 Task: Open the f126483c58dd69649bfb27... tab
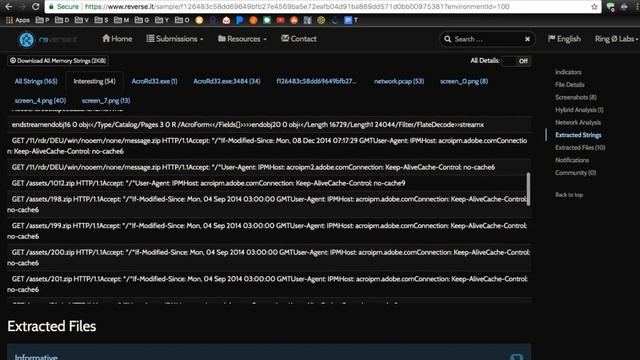[316, 81]
